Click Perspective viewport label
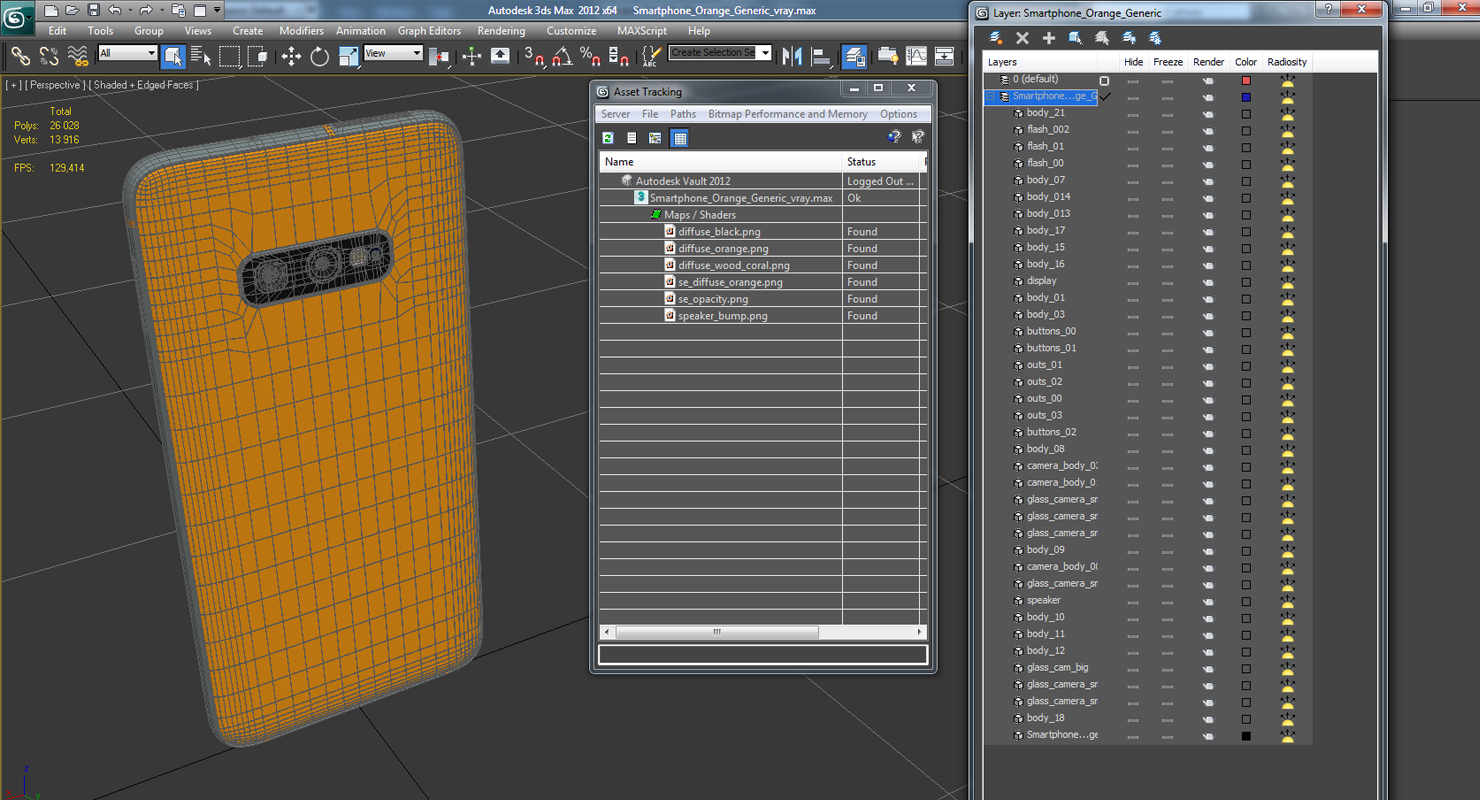This screenshot has height=800, width=1480. click(55, 85)
